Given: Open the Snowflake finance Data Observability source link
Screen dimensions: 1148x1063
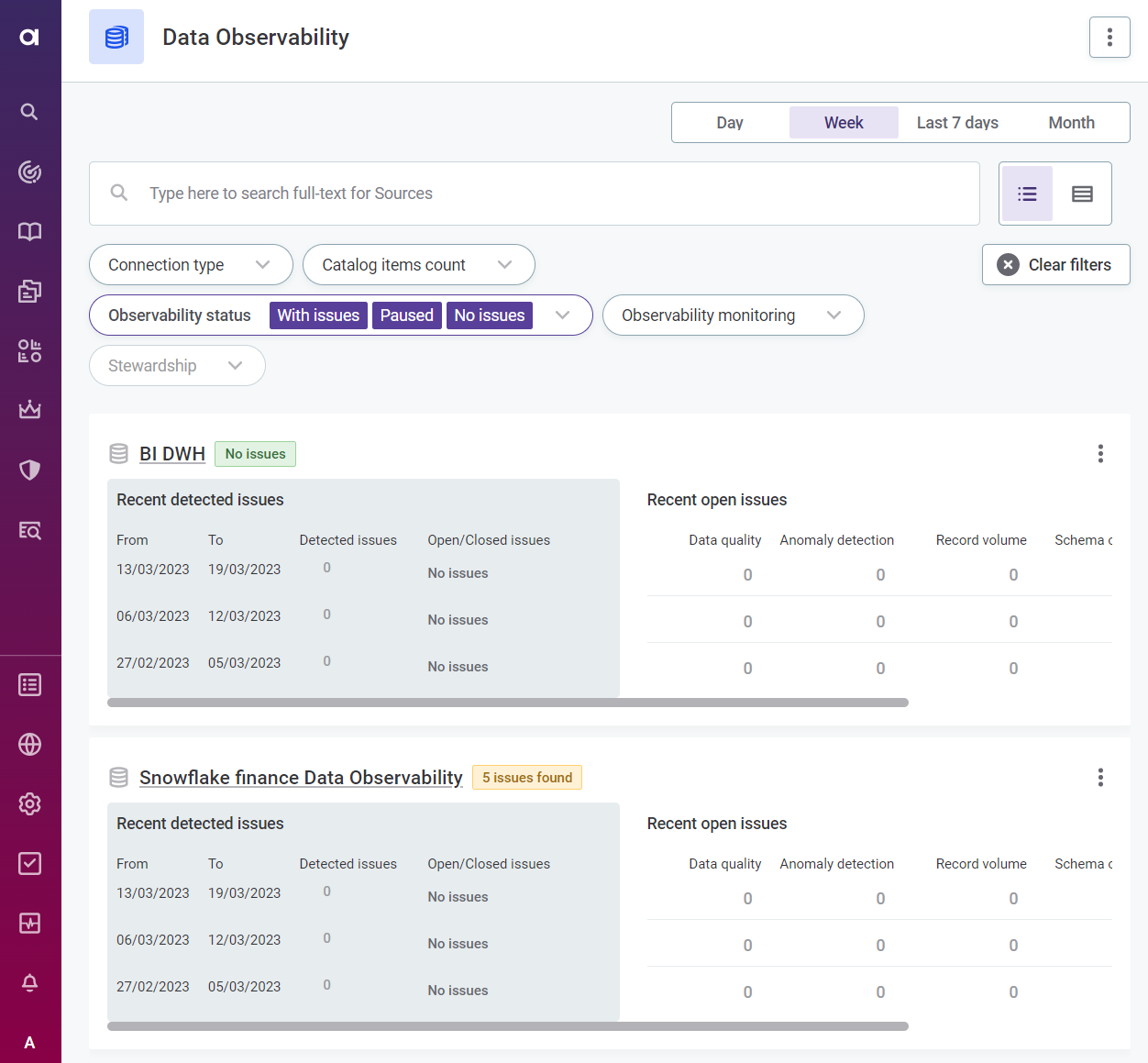Looking at the screenshot, I should (301, 777).
